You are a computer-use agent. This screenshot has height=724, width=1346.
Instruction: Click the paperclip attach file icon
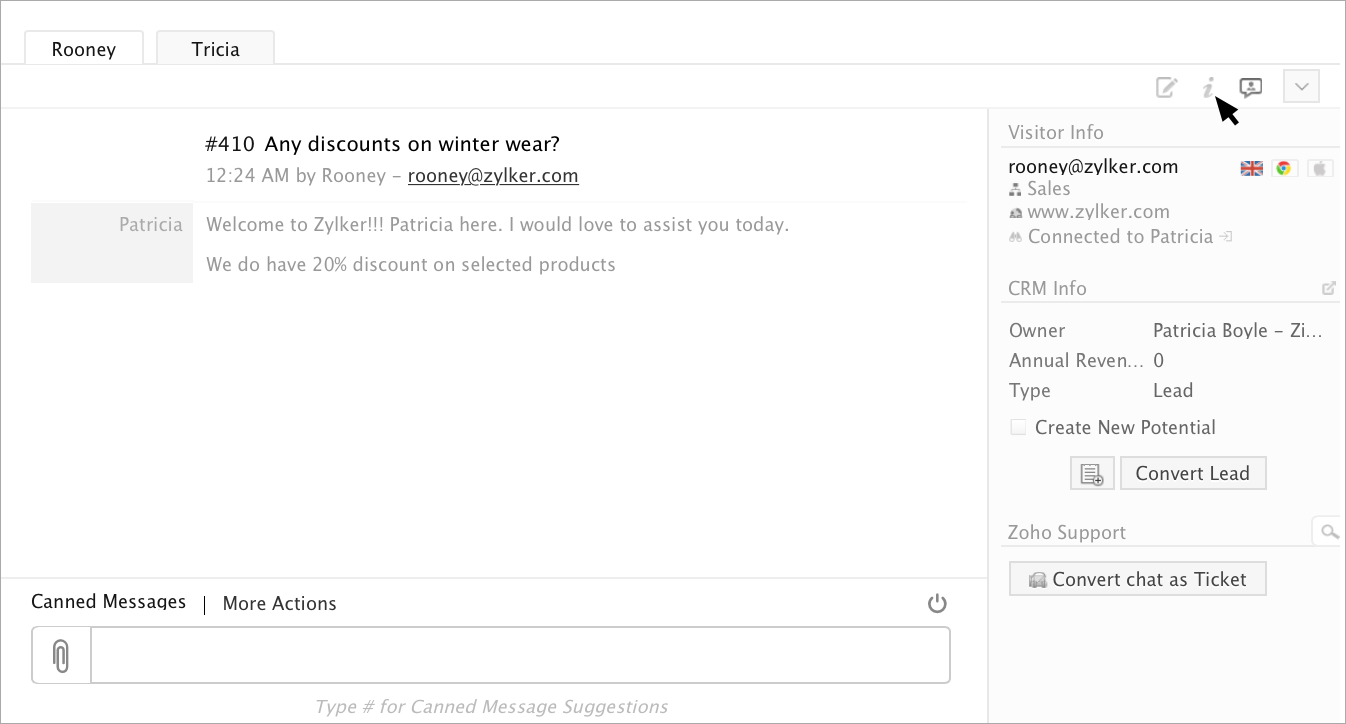[61, 656]
